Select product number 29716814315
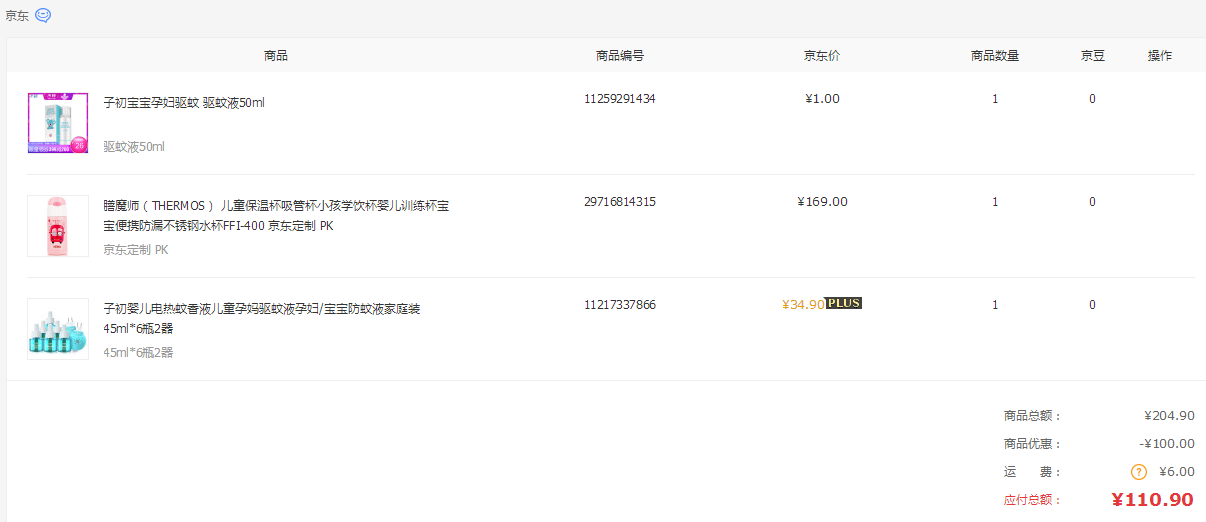Screen dimensions: 1206x522 pyautogui.click(x=620, y=202)
